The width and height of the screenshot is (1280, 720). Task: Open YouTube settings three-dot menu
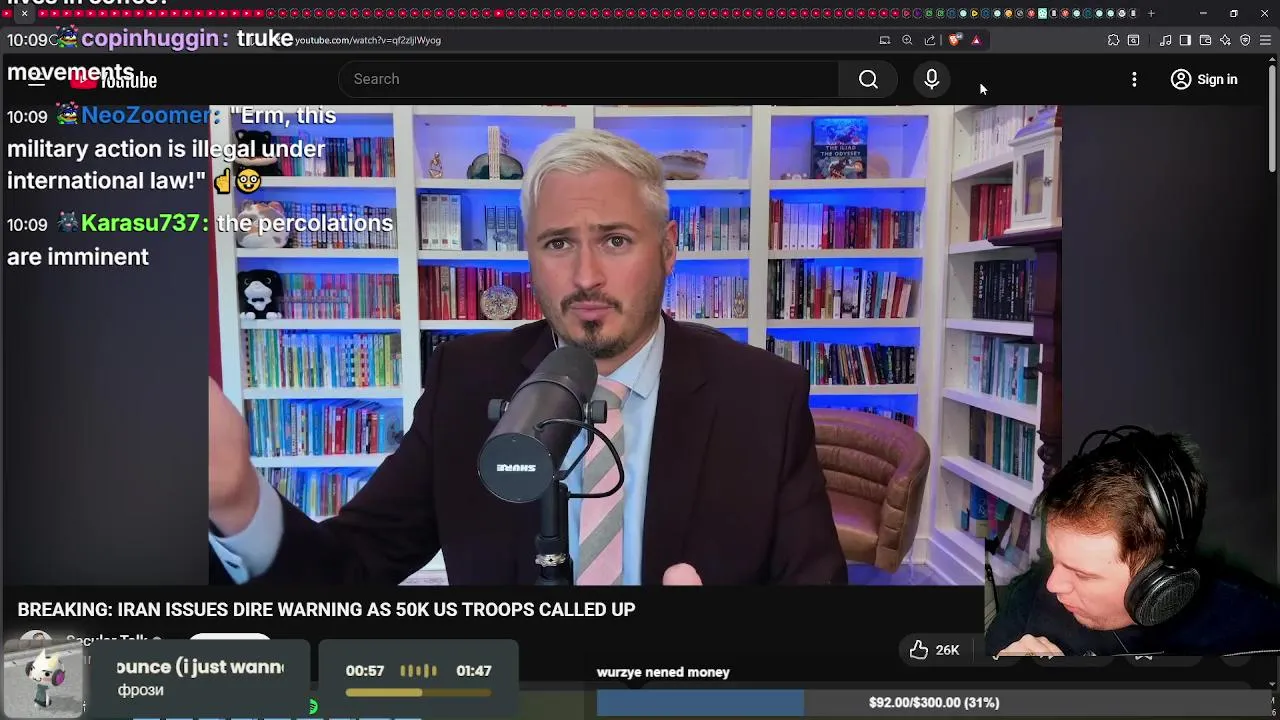click(x=1134, y=79)
